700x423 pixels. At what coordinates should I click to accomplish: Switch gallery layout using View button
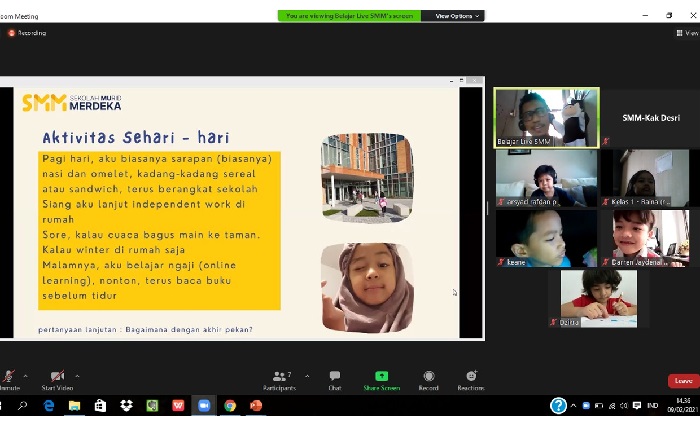tap(688, 33)
